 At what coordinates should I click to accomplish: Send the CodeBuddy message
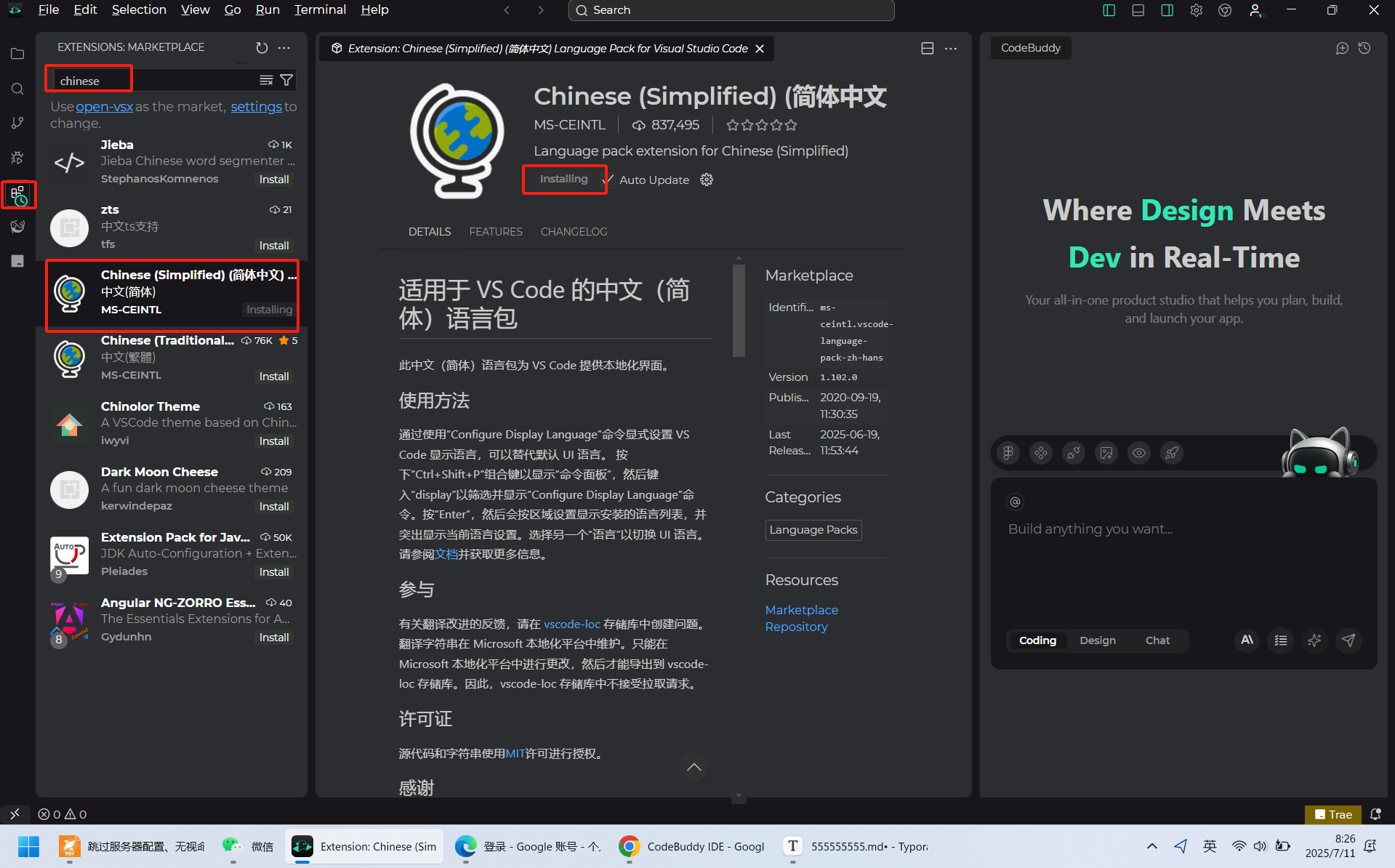pyautogui.click(x=1348, y=640)
